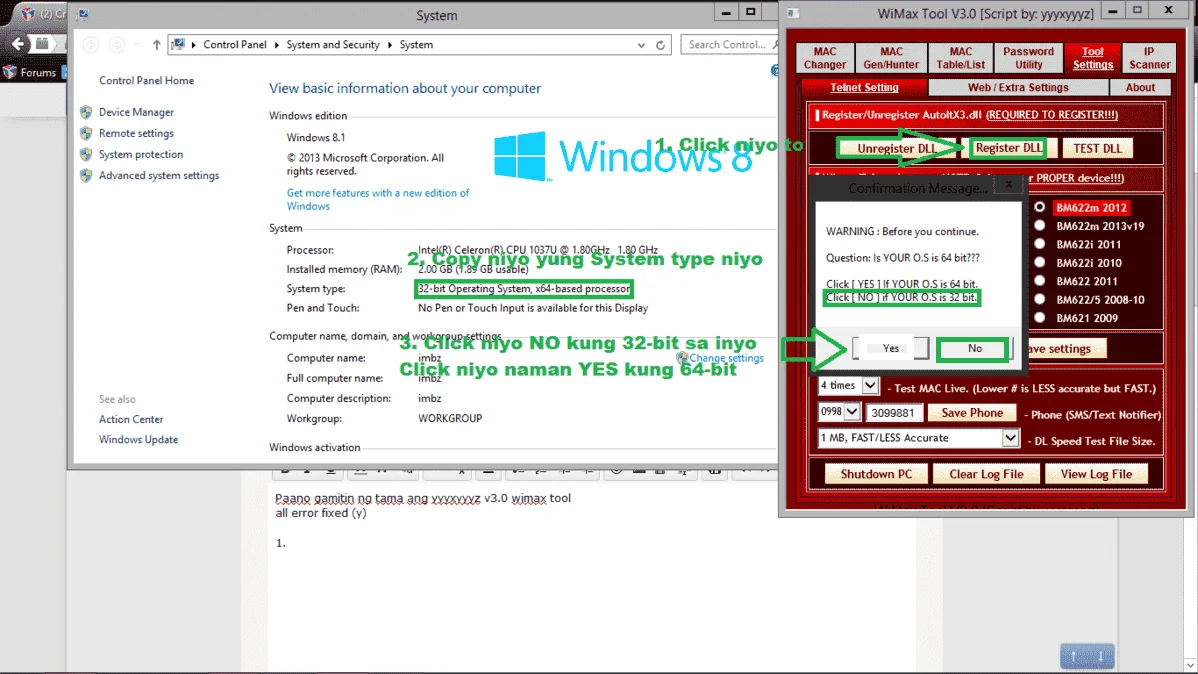Open the 4 times Test MAC dropdown
The image size is (1198, 674).
click(870, 386)
